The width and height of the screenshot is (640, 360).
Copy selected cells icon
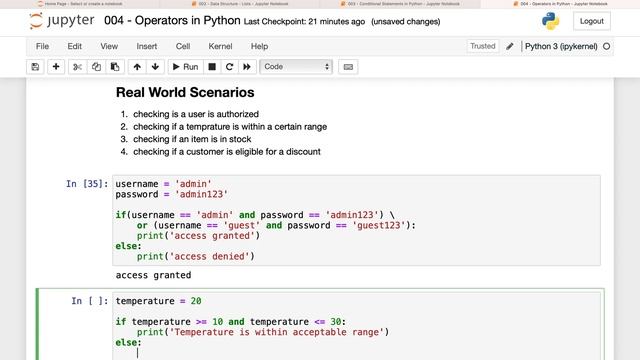click(96, 67)
